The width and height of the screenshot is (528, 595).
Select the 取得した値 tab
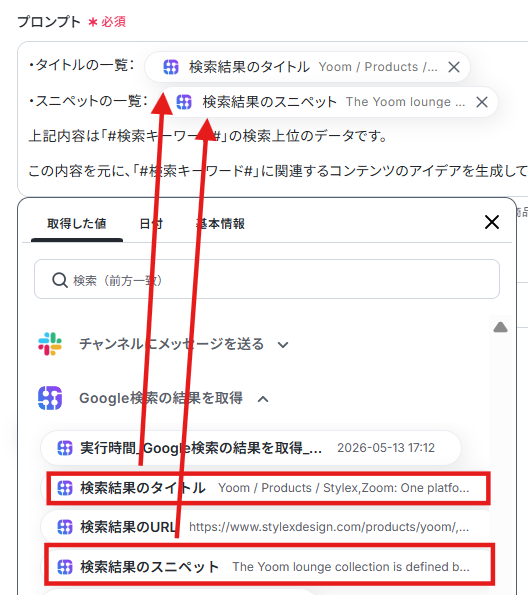point(77,224)
